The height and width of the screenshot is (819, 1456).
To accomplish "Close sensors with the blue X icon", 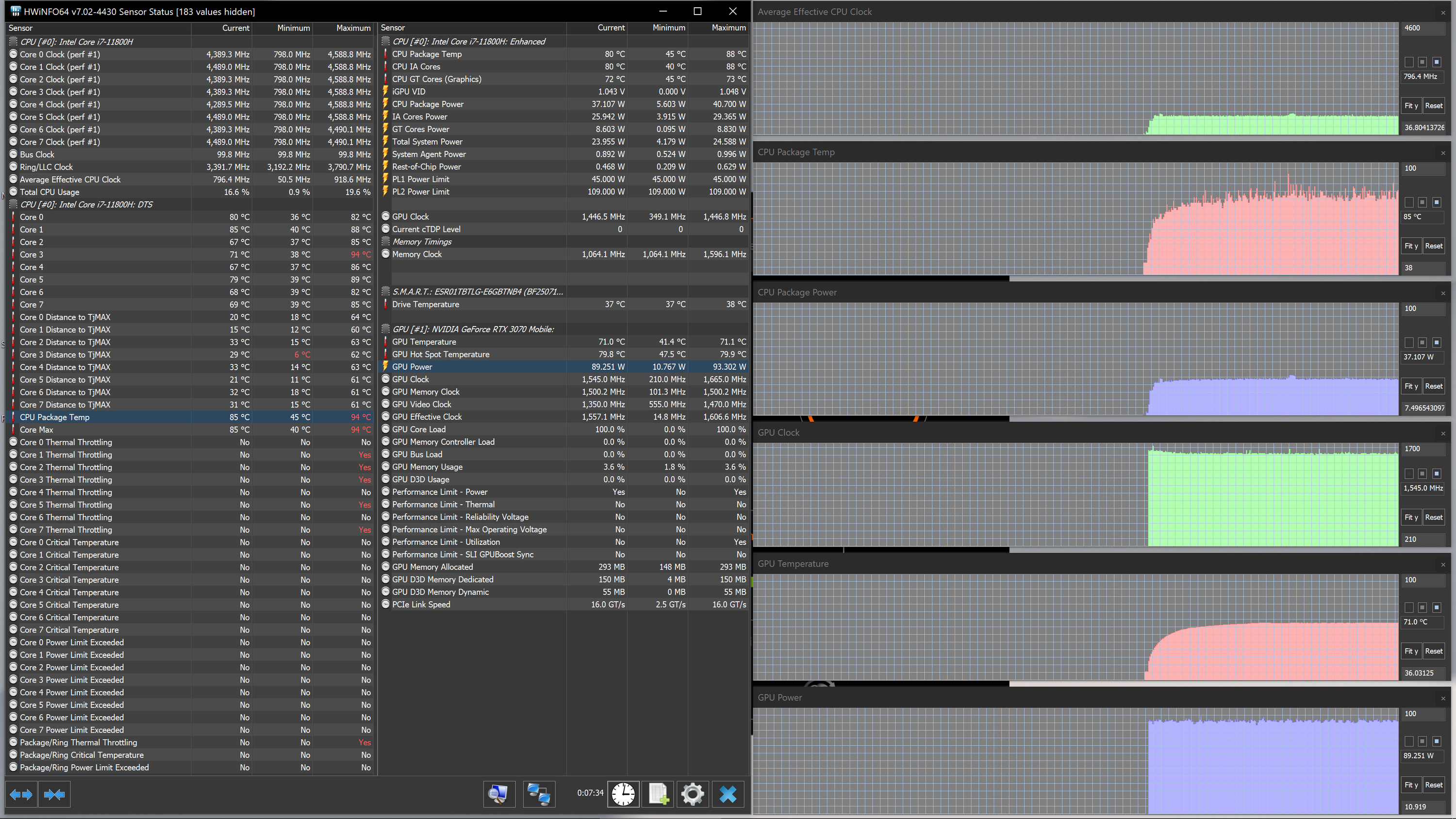I will [x=728, y=794].
